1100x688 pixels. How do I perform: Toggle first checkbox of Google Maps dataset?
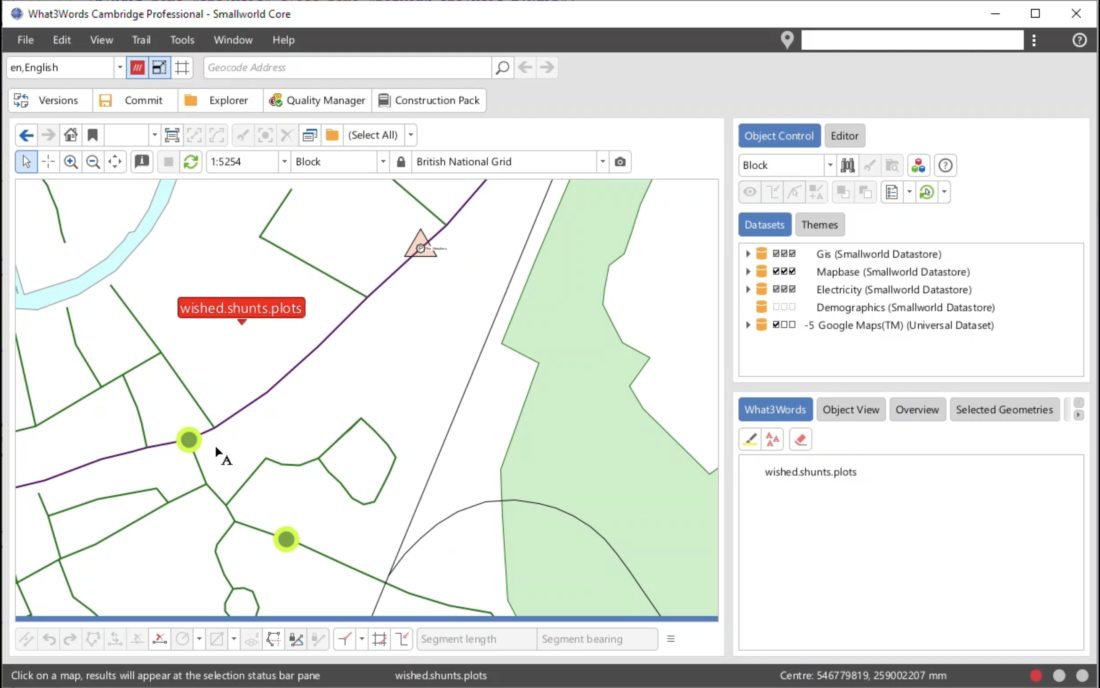tap(776, 325)
